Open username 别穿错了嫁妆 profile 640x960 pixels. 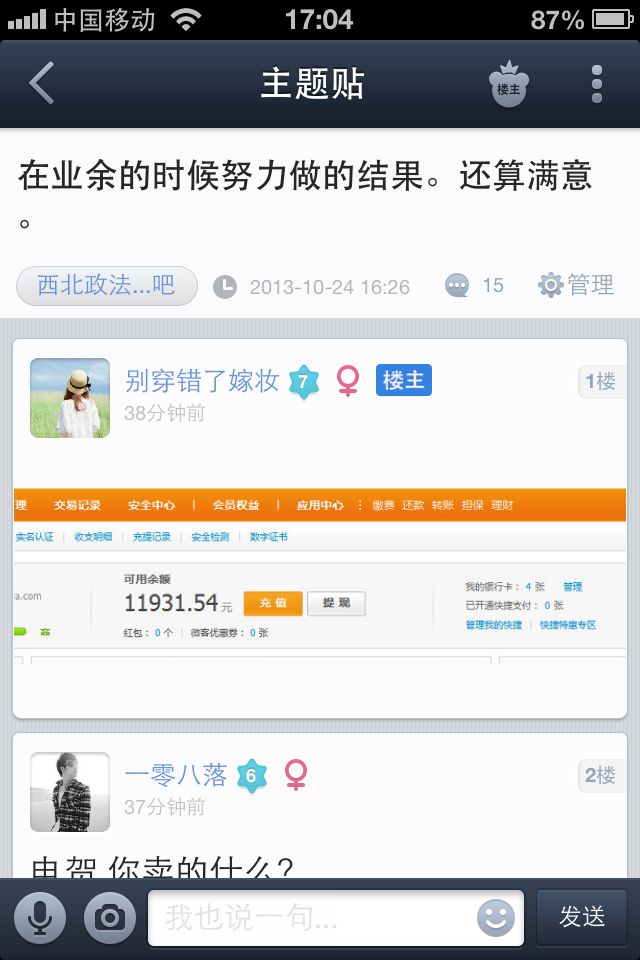pyautogui.click(x=202, y=381)
